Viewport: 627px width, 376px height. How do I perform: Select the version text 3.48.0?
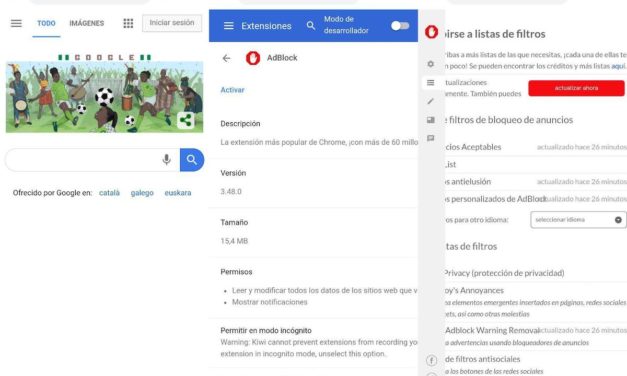pyautogui.click(x=231, y=192)
